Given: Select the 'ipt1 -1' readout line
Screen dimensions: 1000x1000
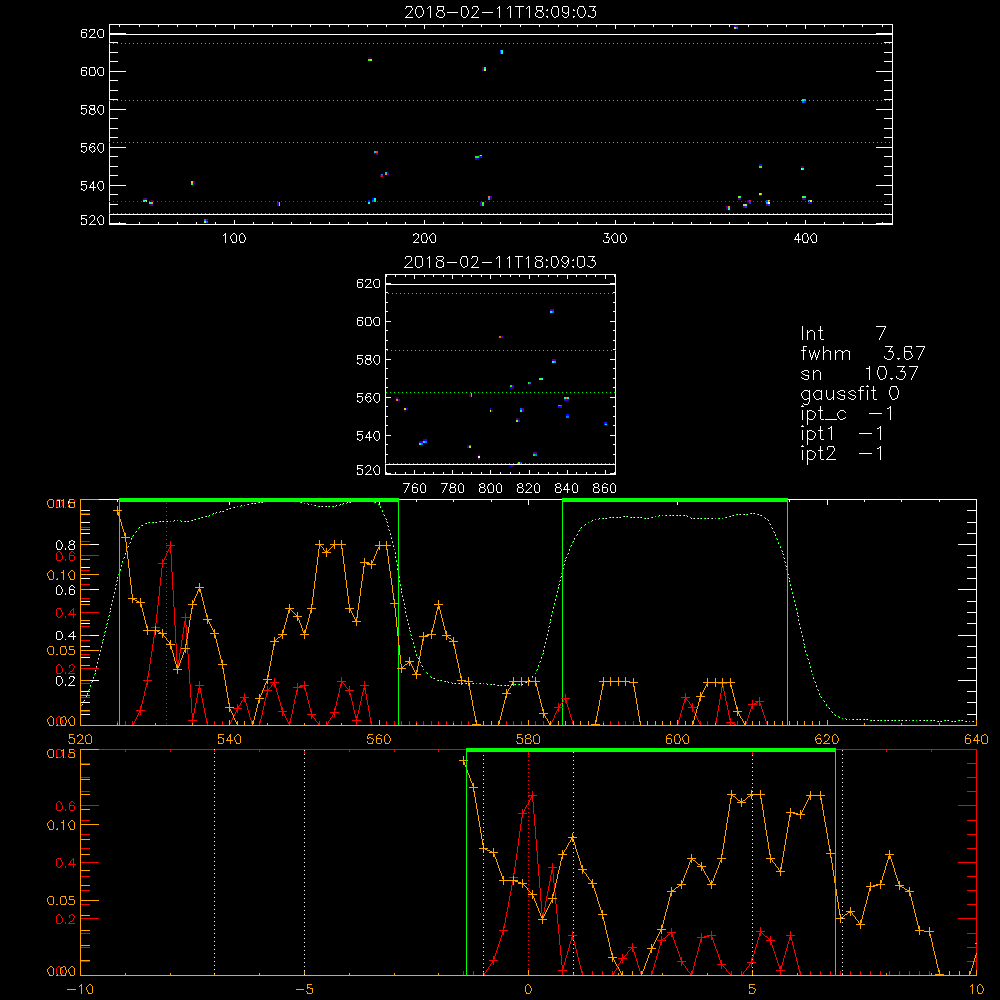Looking at the screenshot, I should point(842,434).
